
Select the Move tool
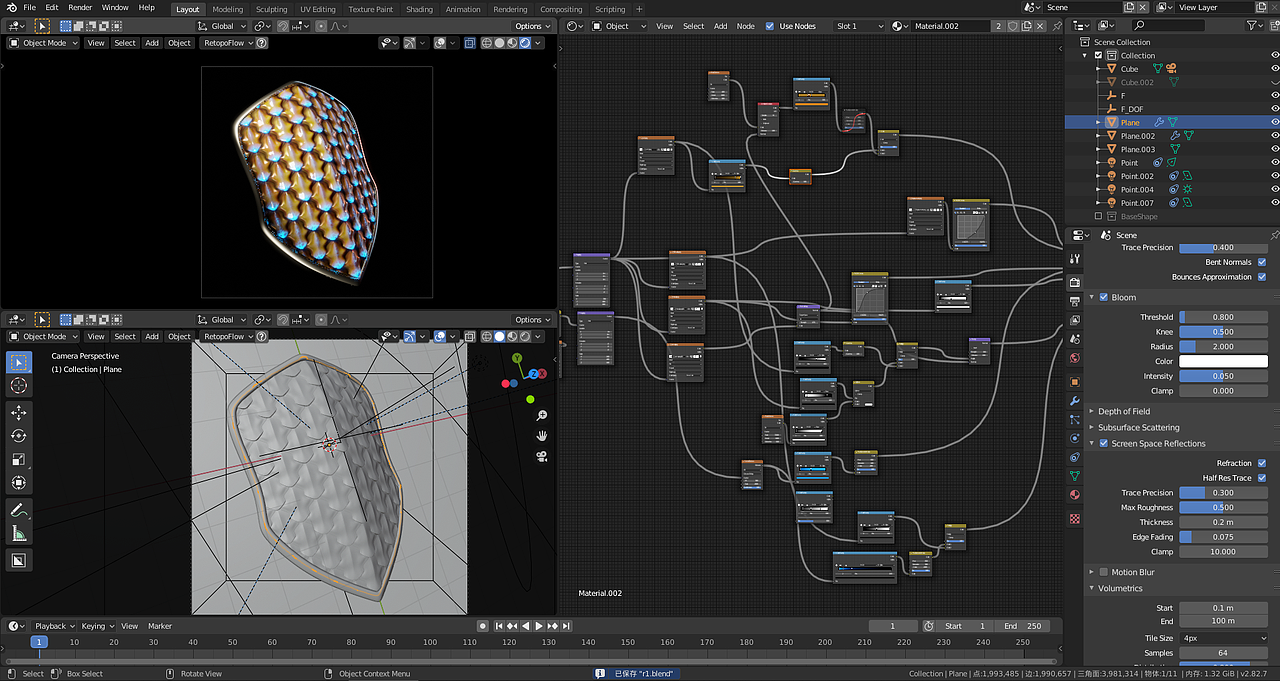17,411
